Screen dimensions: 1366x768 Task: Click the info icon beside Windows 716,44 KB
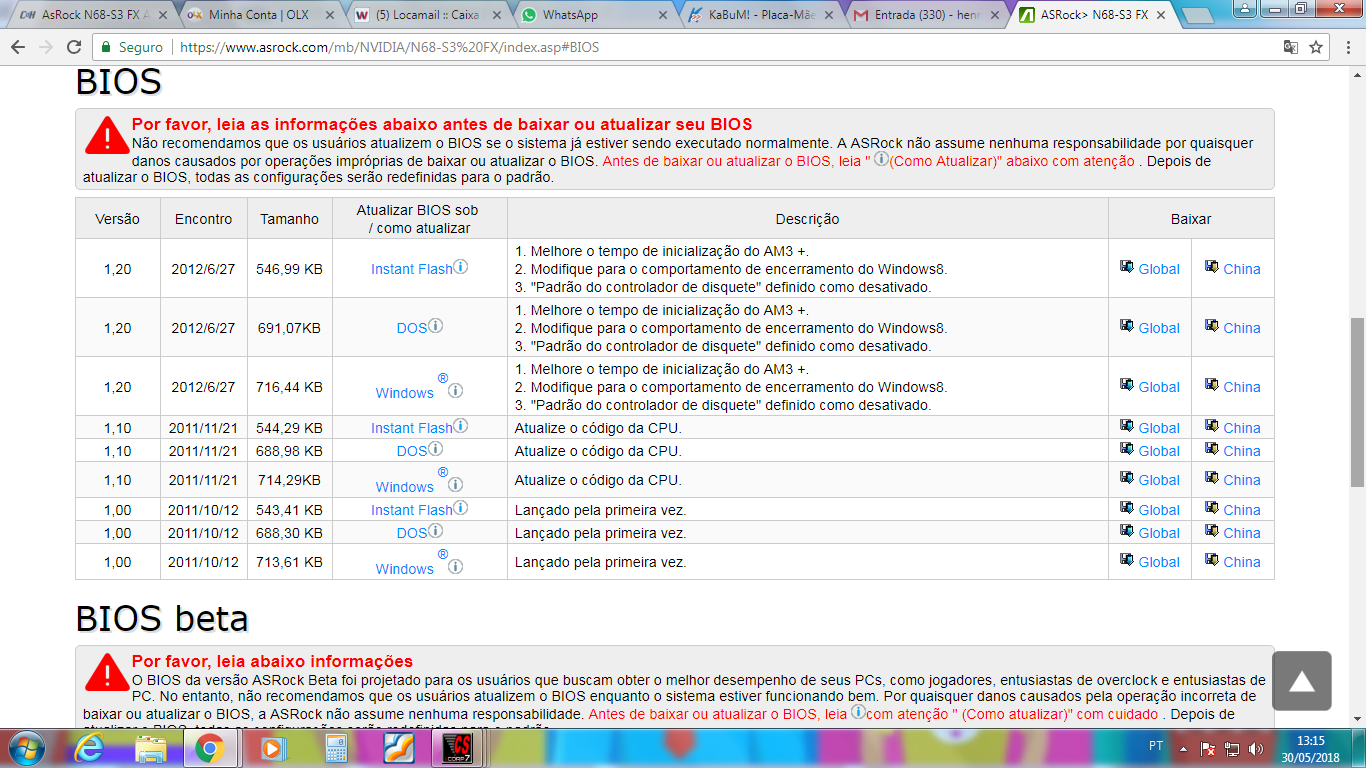(x=455, y=391)
